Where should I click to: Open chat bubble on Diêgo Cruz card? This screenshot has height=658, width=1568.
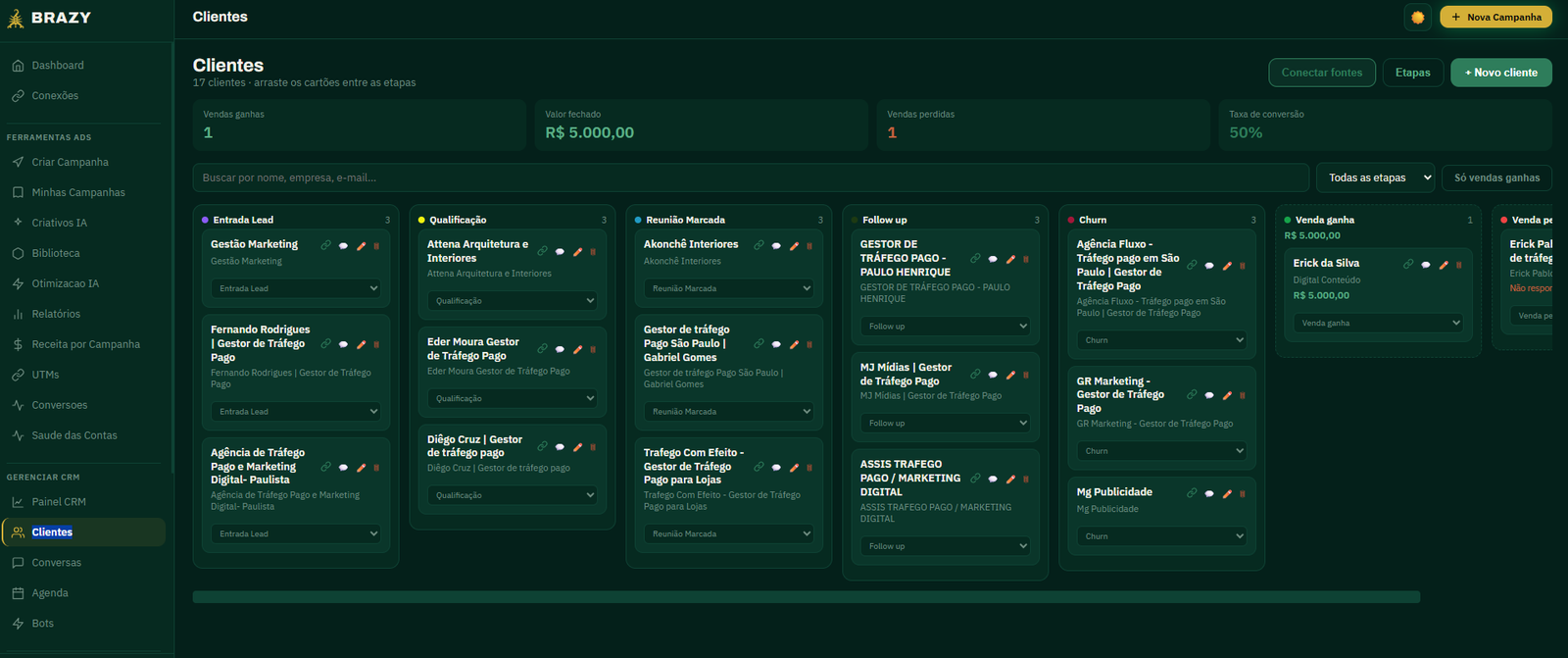560,447
